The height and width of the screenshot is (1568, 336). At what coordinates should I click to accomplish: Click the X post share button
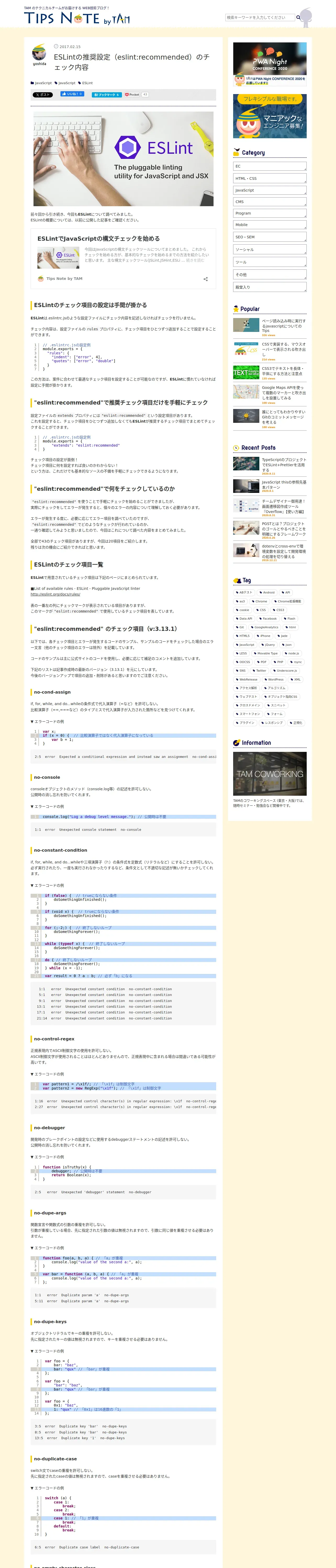pos(43,95)
